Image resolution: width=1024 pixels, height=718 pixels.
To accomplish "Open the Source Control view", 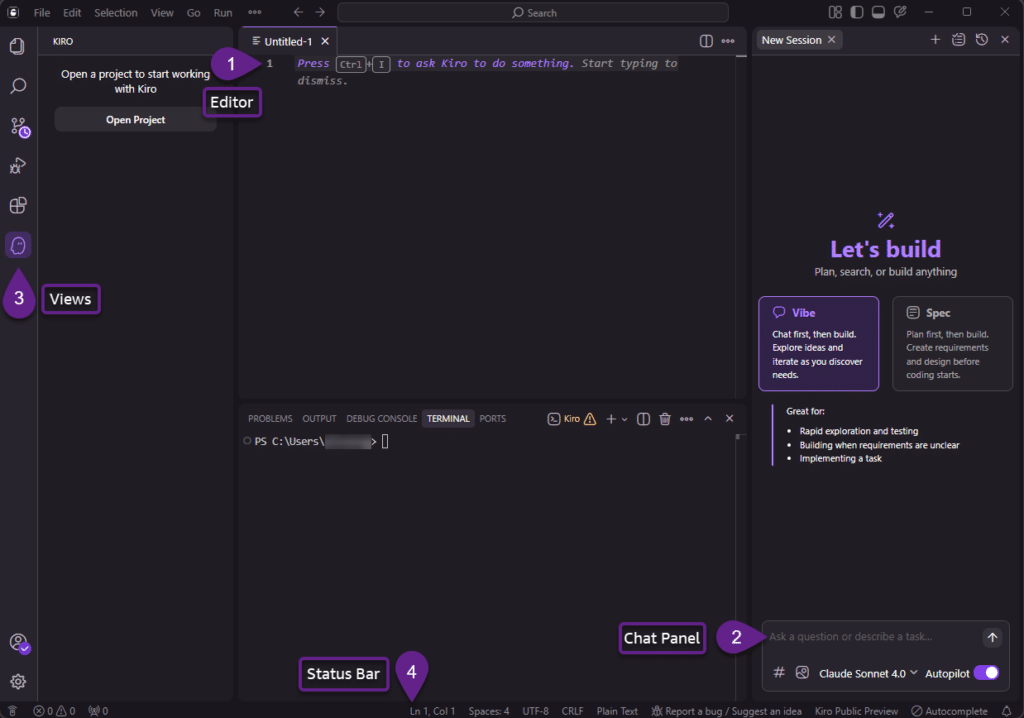I will tap(17, 127).
